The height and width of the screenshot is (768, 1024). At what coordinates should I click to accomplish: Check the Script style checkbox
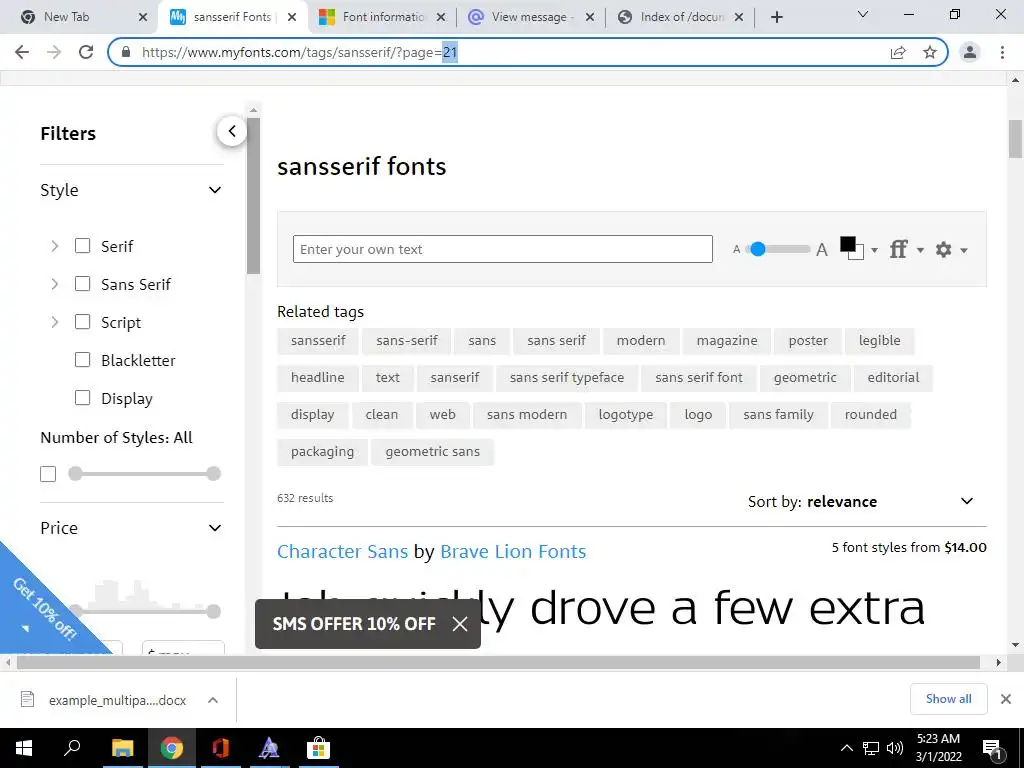pos(82,321)
